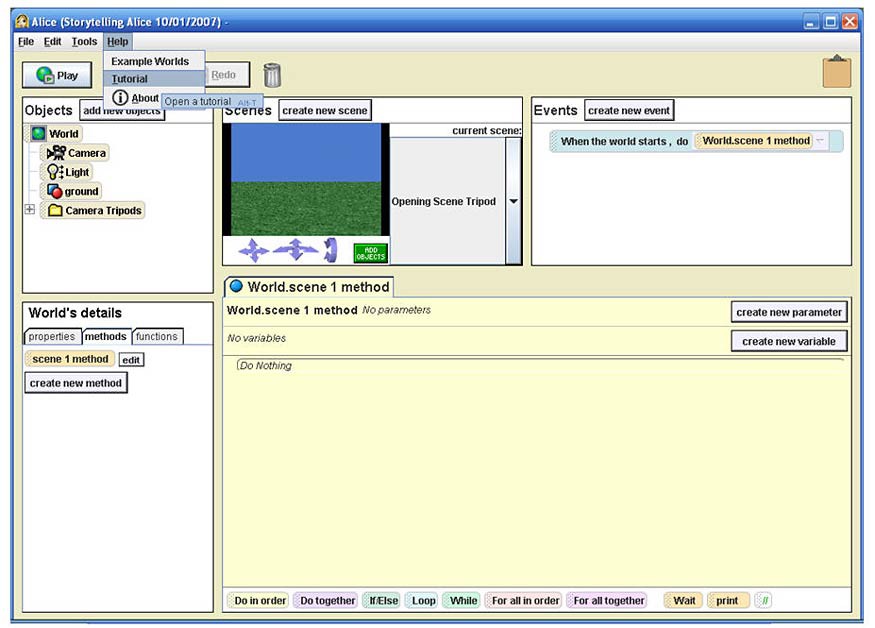Image resolution: width=875 pixels, height=628 pixels.
Task: Switch to the properties tab
Action: tap(52, 337)
